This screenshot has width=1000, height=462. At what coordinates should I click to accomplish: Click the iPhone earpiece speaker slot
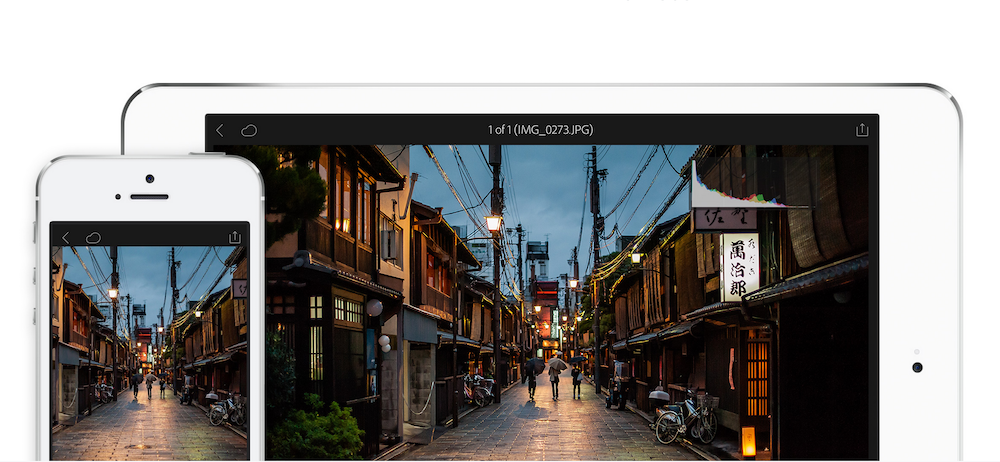[x=150, y=197]
